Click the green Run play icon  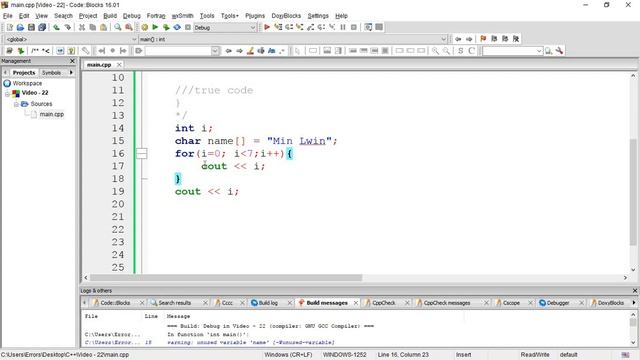155,27
